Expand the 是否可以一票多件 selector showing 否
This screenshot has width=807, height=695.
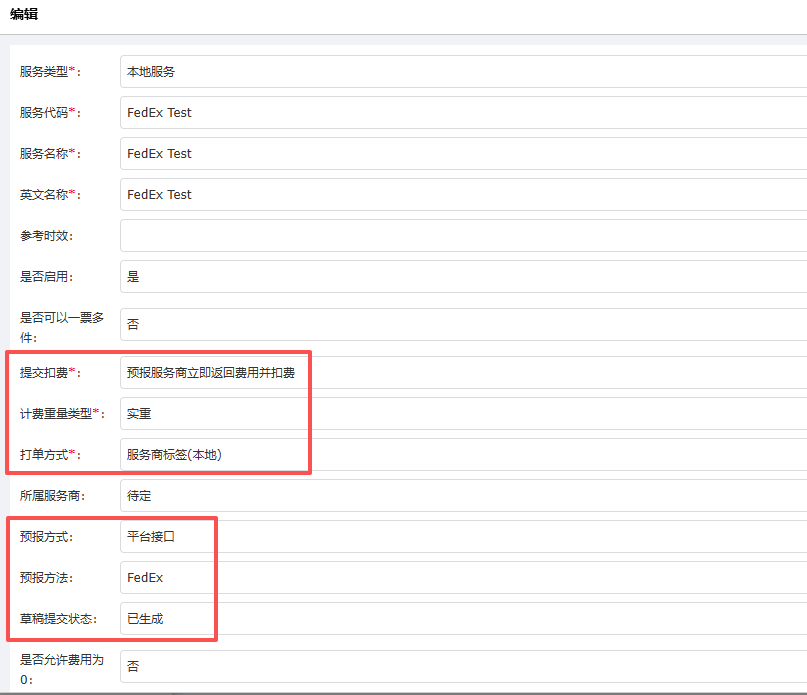[462, 325]
